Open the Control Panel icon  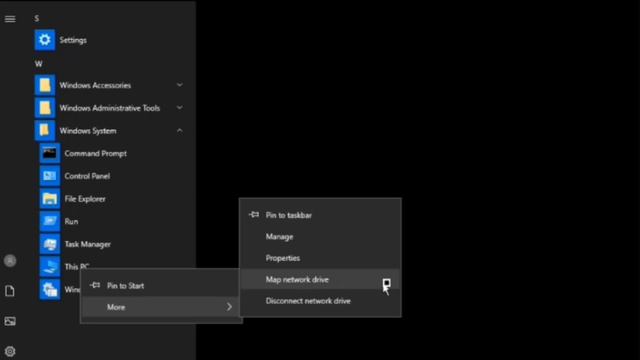[50, 176]
